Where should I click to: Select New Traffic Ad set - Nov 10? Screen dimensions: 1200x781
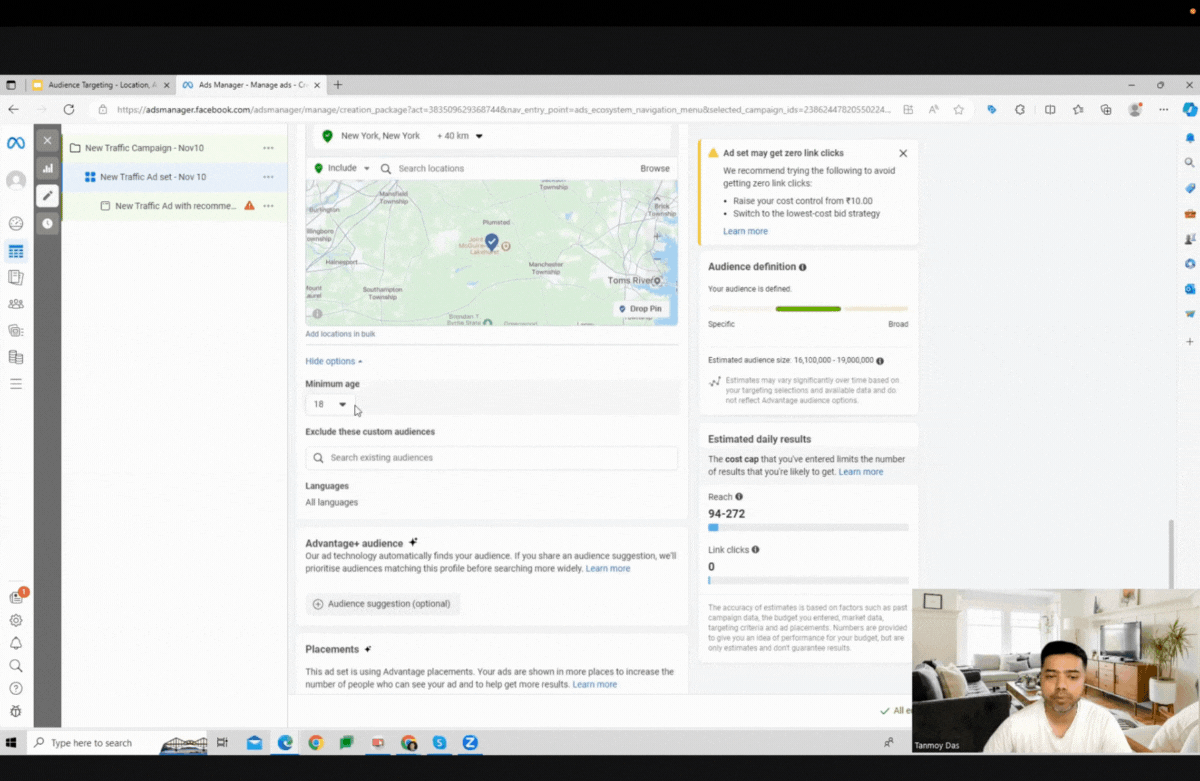point(153,177)
